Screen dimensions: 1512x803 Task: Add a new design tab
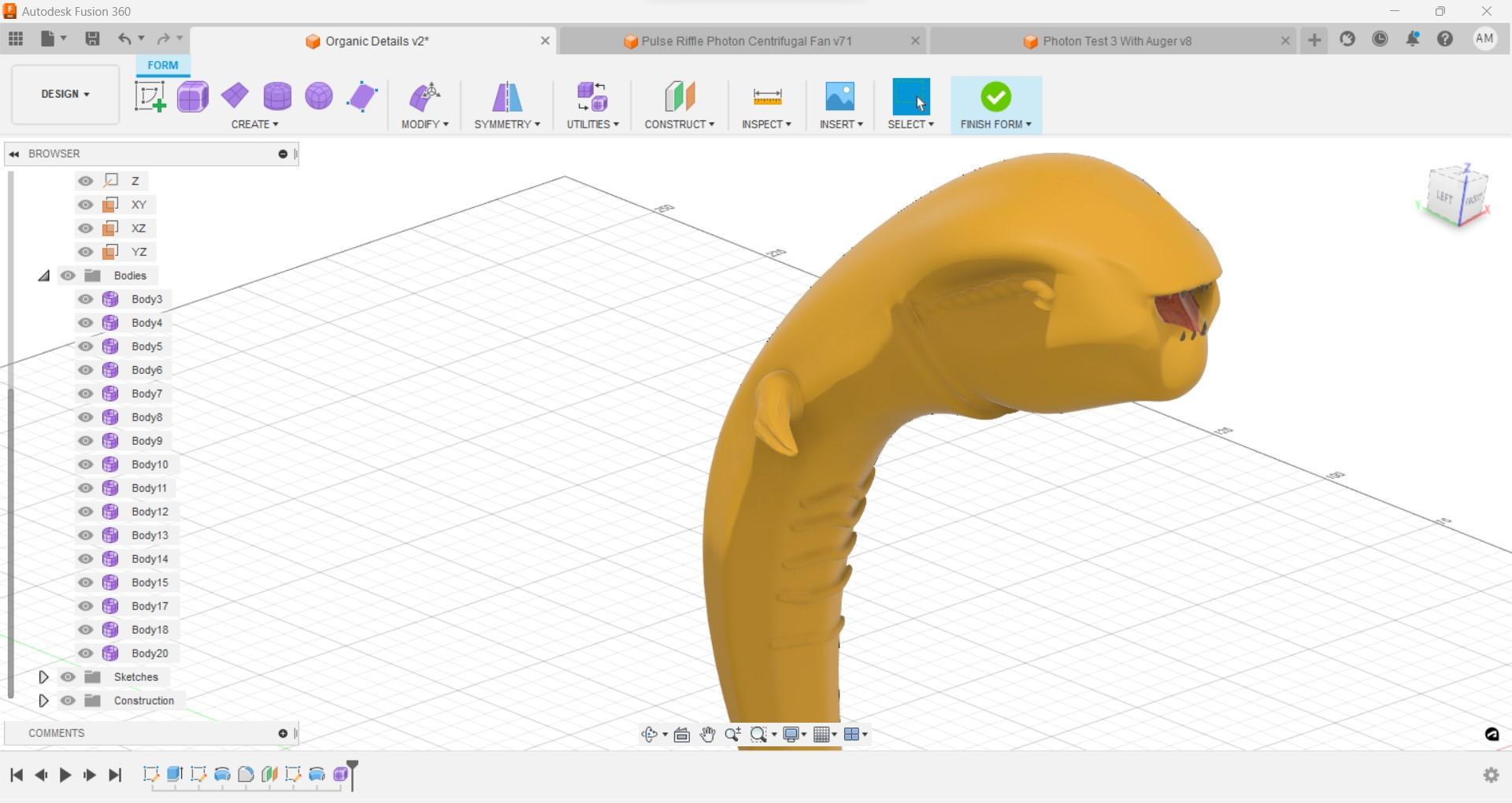point(1314,40)
